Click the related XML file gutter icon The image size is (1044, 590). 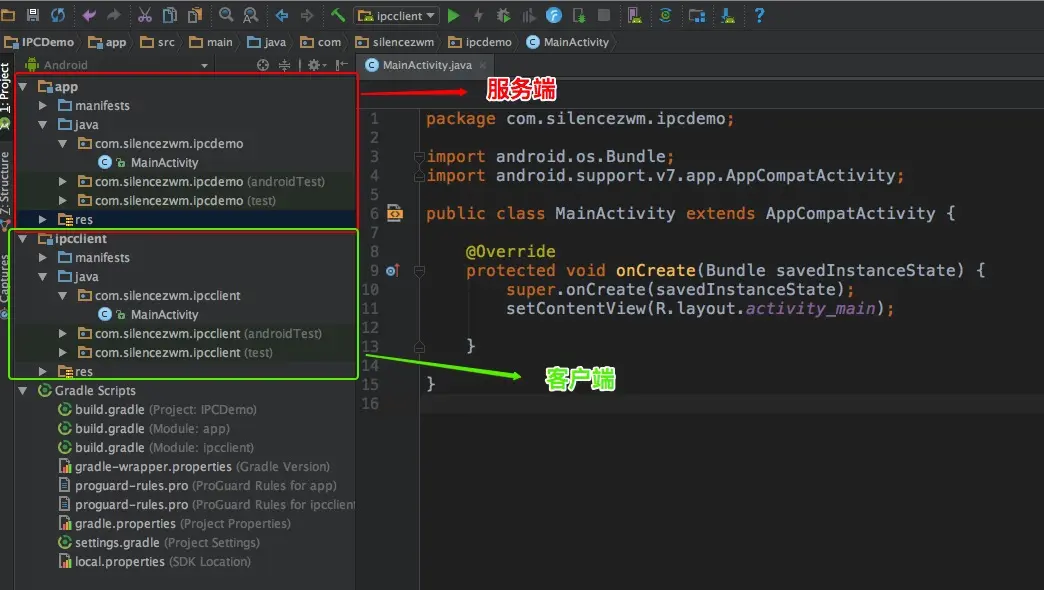[x=395, y=213]
